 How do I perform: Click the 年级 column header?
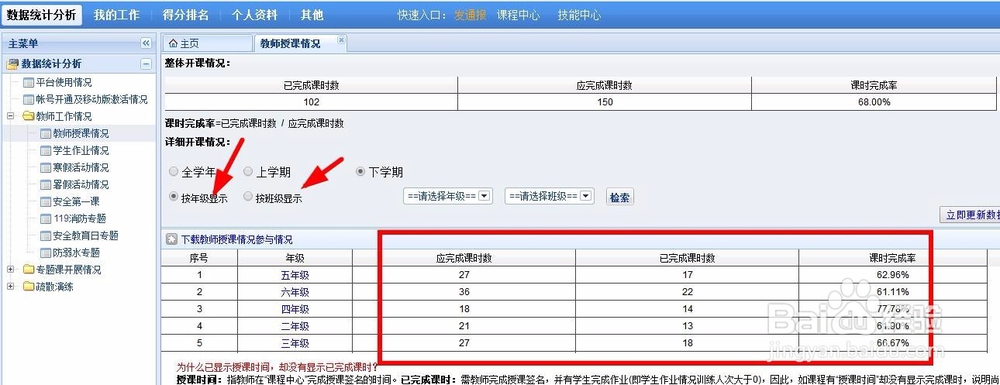click(x=295, y=258)
